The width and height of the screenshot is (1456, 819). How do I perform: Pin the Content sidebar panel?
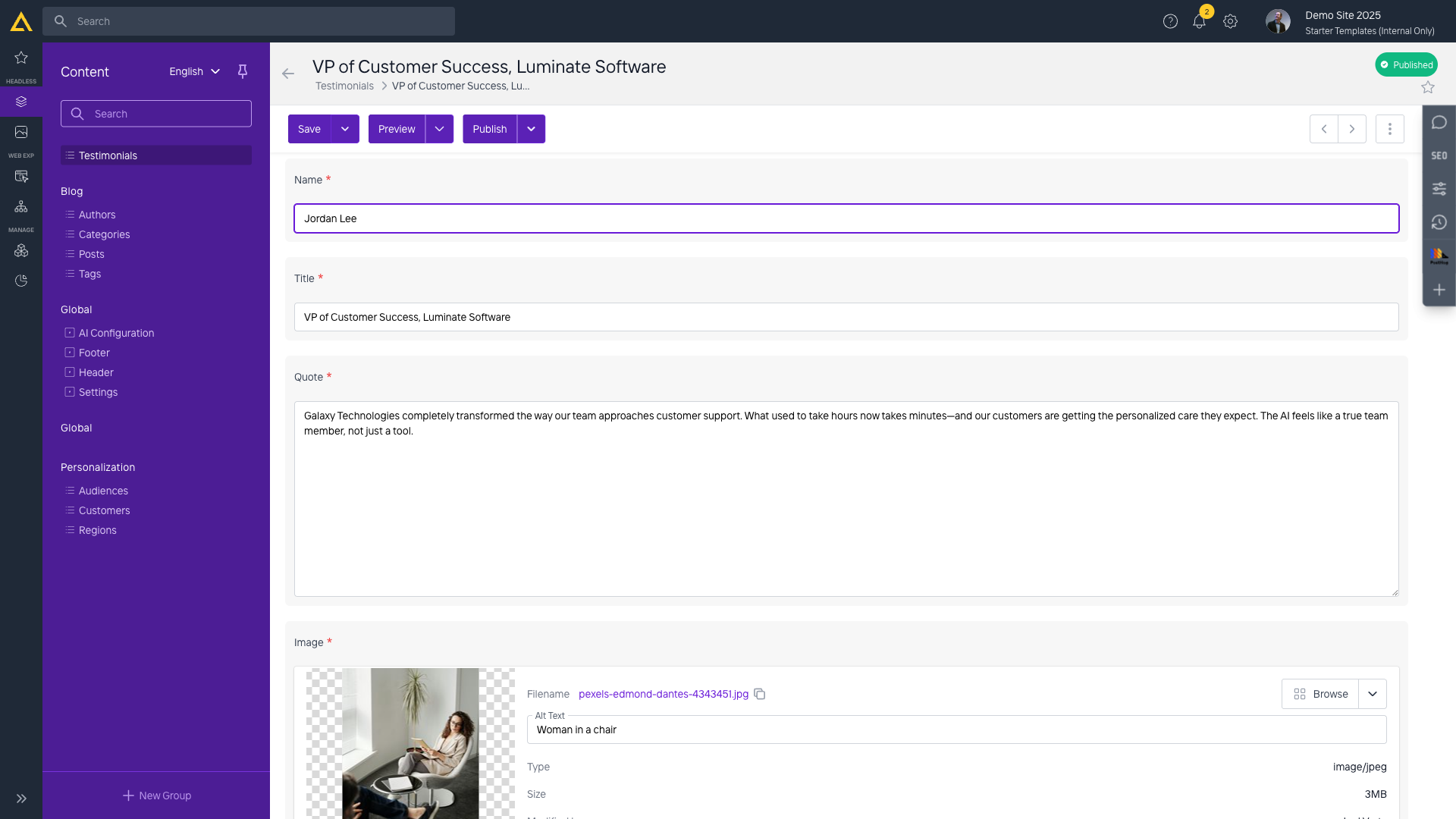[243, 71]
